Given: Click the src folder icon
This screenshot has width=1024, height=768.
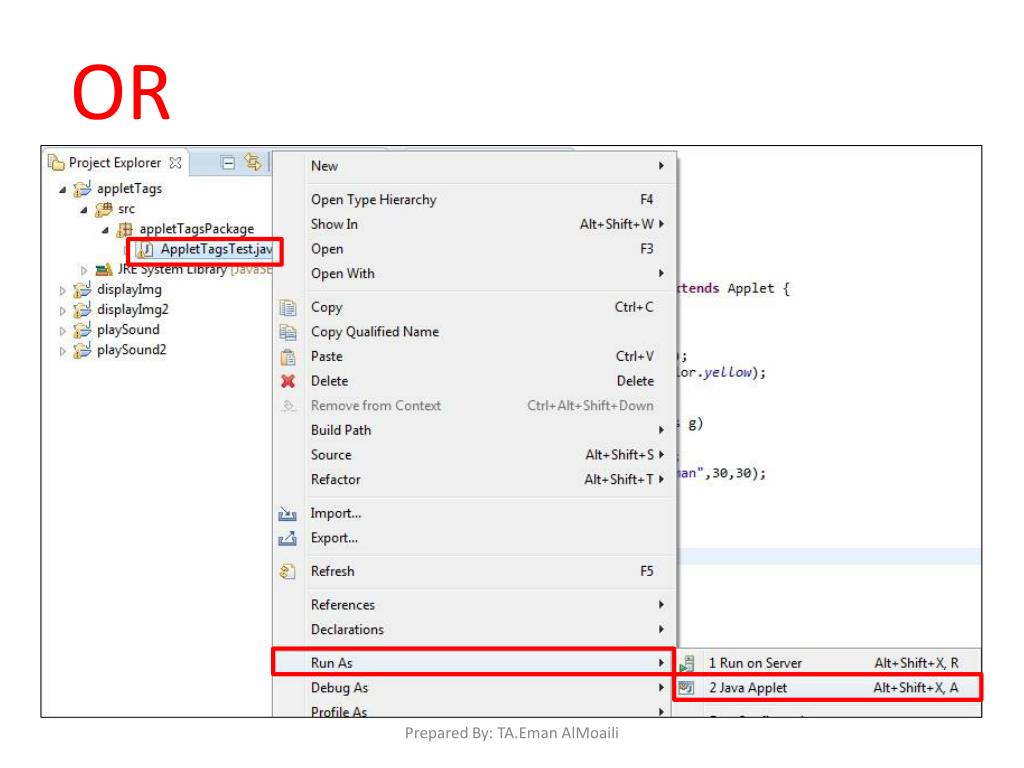Looking at the screenshot, I should (x=104, y=210).
